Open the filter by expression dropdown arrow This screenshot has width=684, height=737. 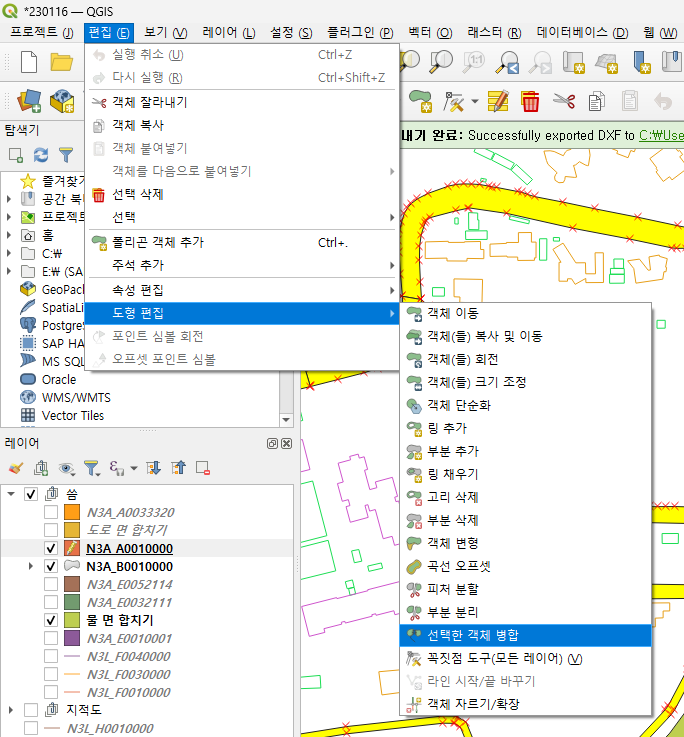coord(134,468)
